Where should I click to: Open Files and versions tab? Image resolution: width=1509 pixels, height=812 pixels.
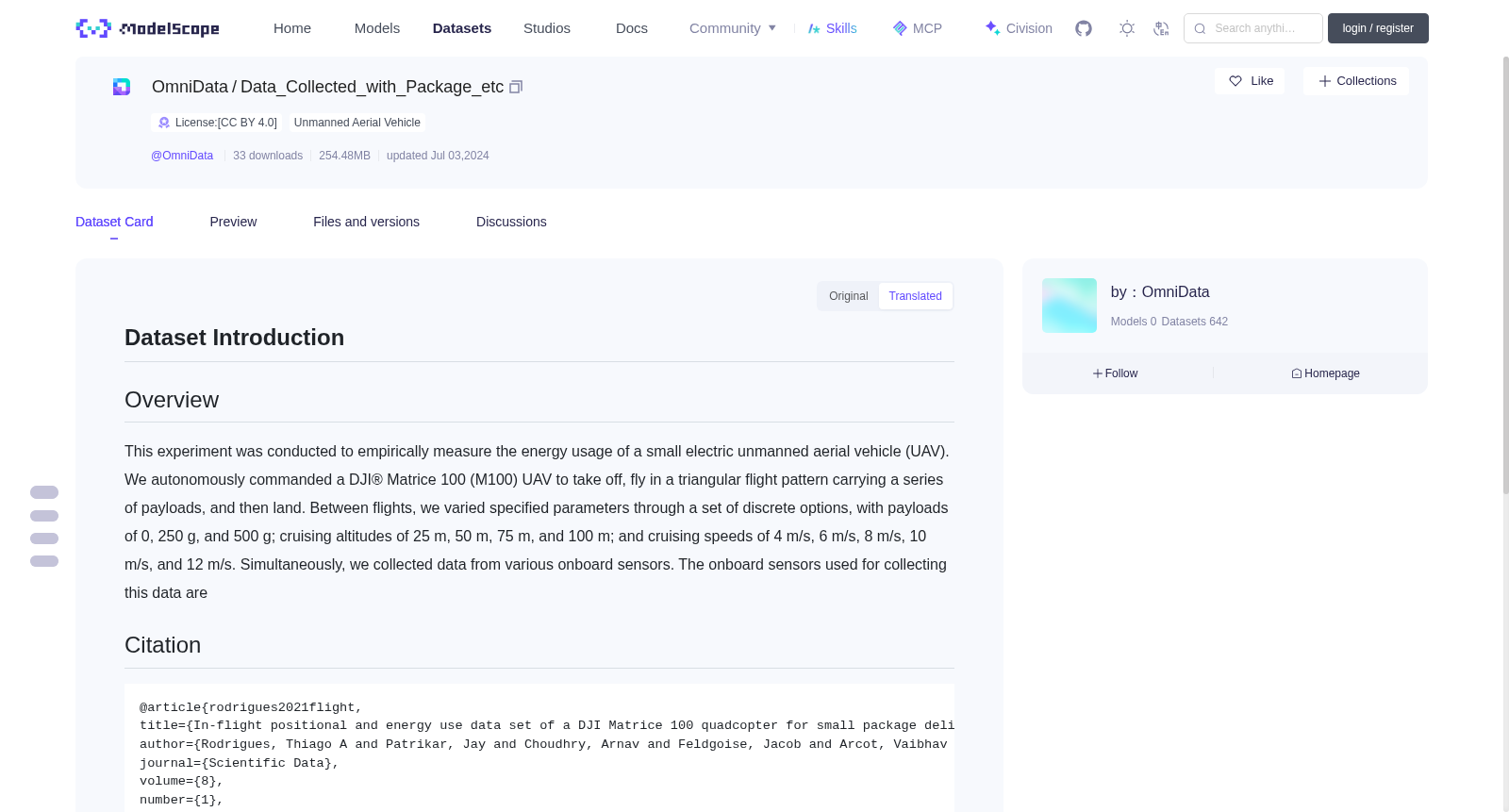(x=366, y=222)
